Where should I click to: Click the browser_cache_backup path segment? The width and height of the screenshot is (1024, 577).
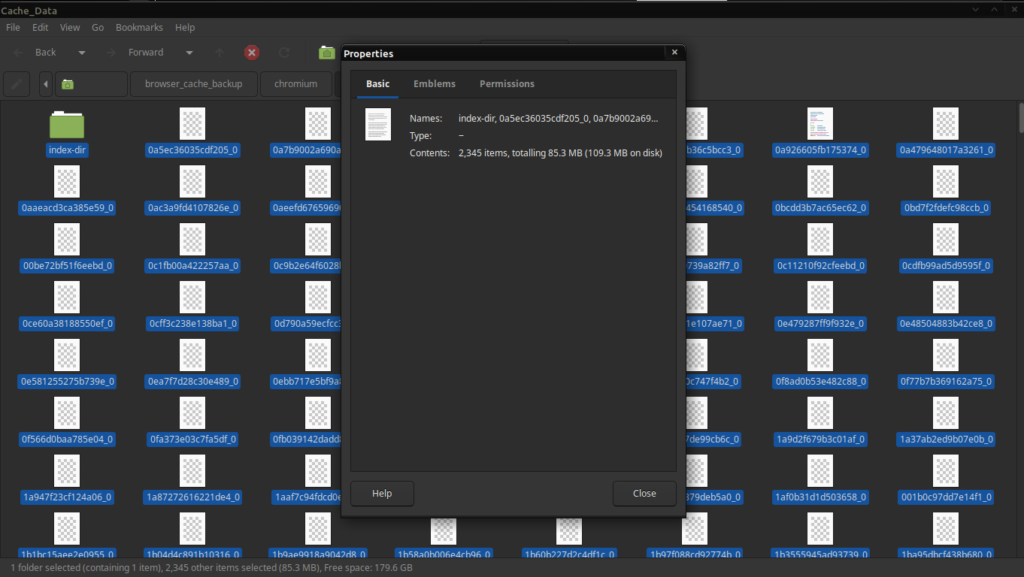tap(194, 84)
